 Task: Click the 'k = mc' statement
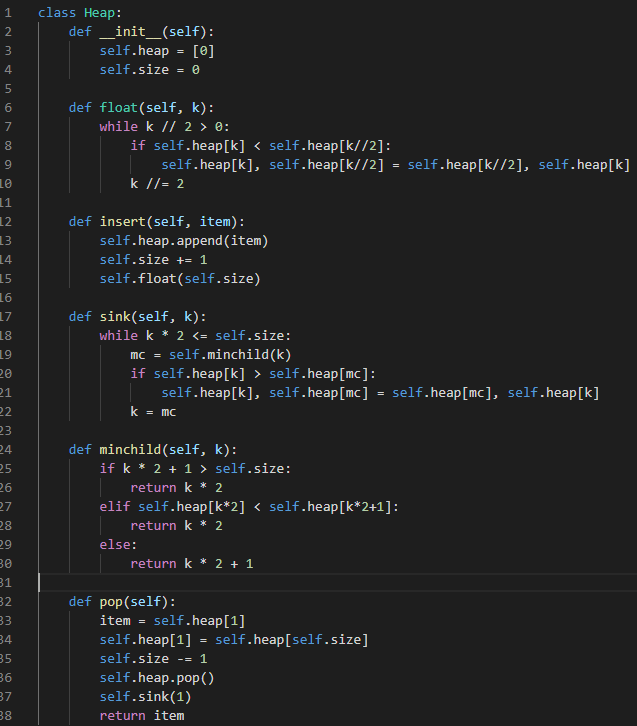point(153,412)
